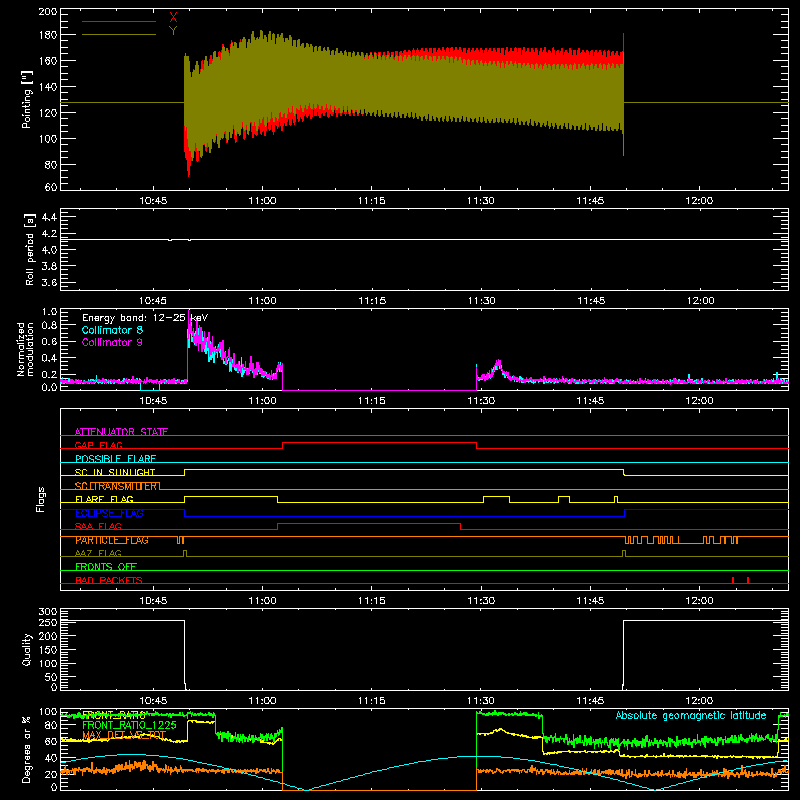The height and width of the screenshot is (800, 800).
Task: Click the 'Absolute geomagnetic latitude' legend text
Action: (x=691, y=715)
